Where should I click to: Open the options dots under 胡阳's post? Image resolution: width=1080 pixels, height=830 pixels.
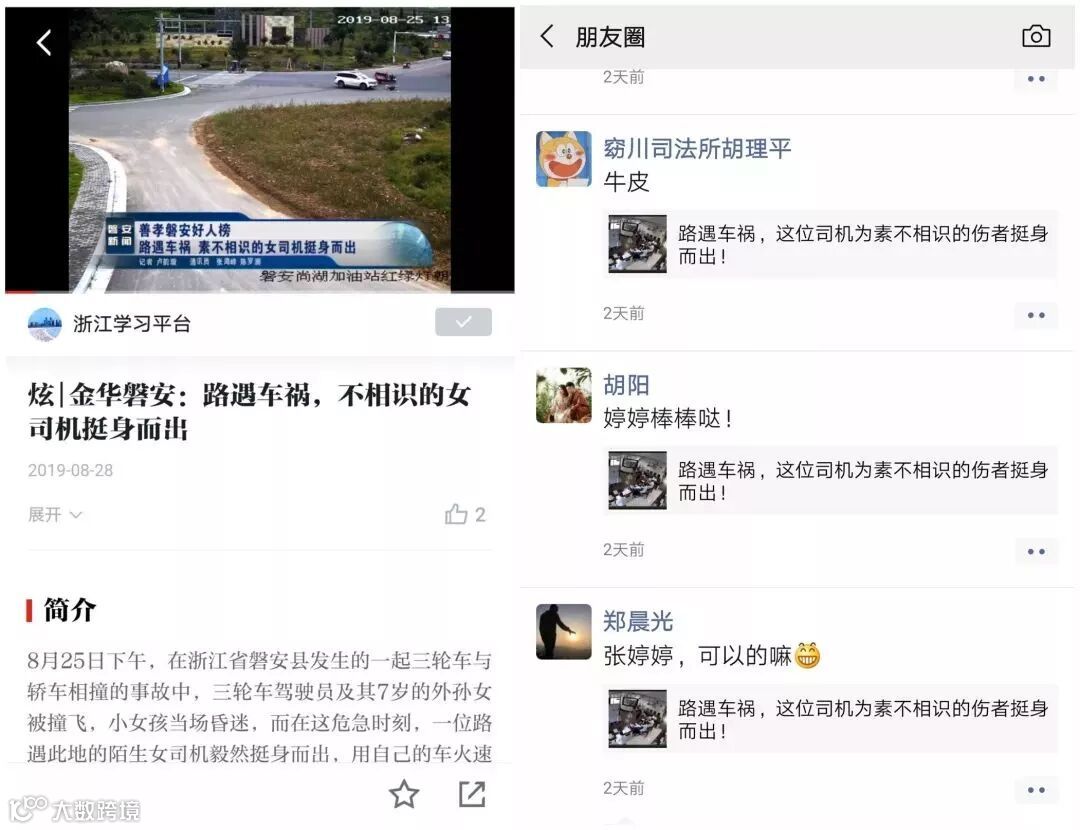tap(1036, 552)
